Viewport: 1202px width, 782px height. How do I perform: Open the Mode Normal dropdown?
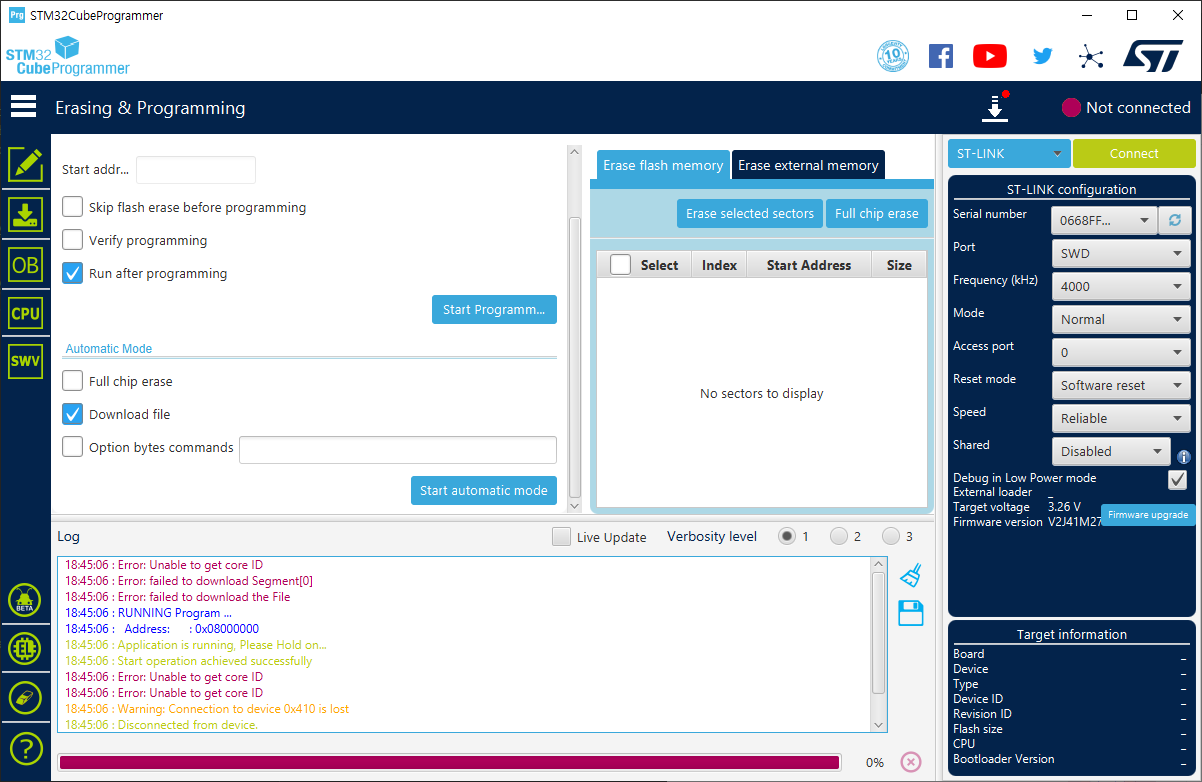pos(1121,319)
